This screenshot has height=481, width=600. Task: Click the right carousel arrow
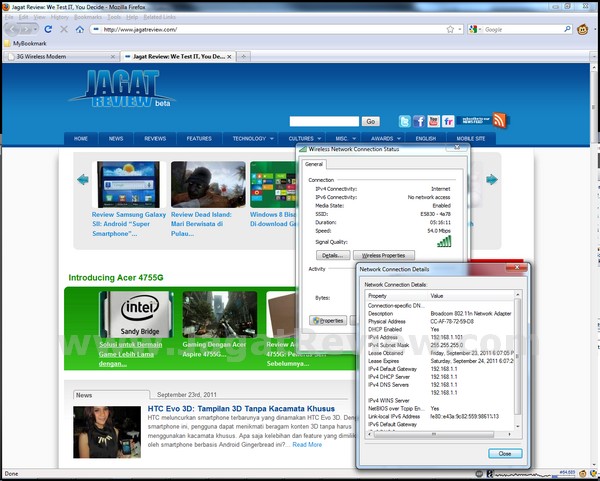pos(492,180)
